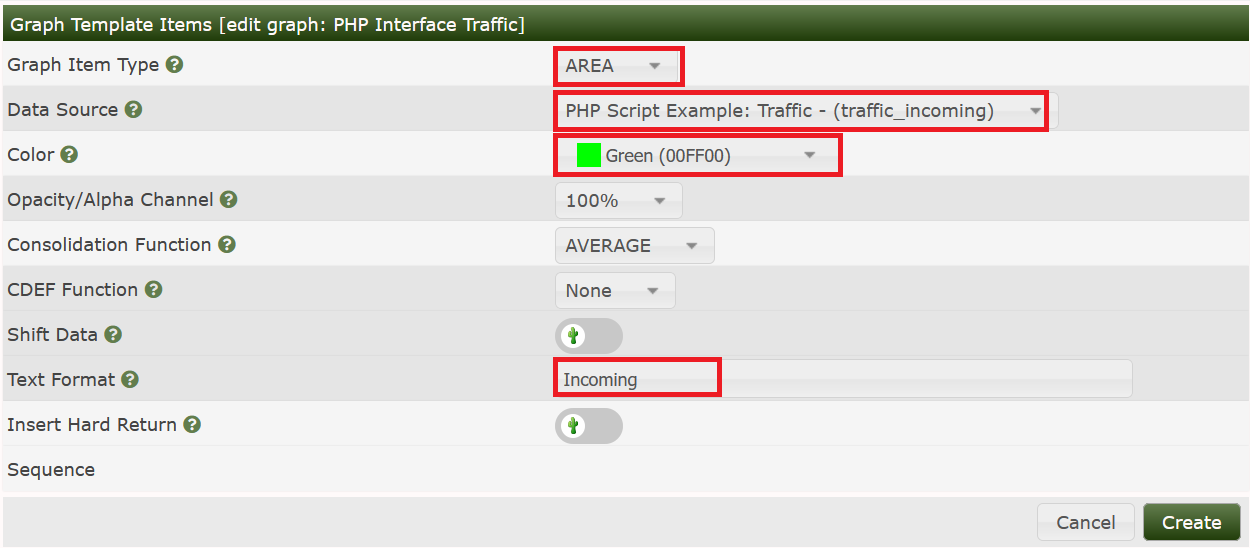Select the Opacity/Alpha Channel label
Screen dimensions: 1250x548
tap(110, 200)
